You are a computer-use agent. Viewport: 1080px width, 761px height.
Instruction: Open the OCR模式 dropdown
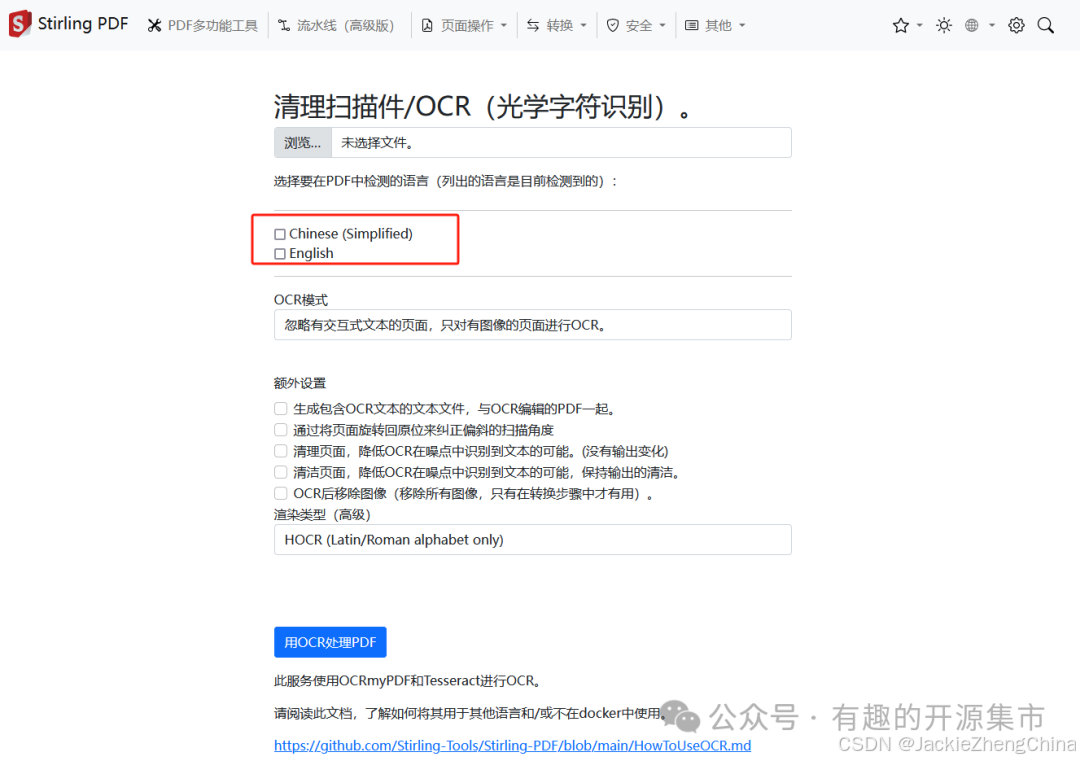click(532, 324)
